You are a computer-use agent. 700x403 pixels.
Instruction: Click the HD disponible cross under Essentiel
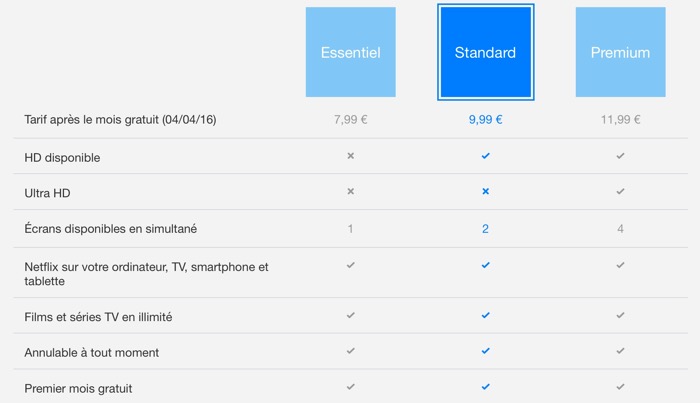point(350,157)
